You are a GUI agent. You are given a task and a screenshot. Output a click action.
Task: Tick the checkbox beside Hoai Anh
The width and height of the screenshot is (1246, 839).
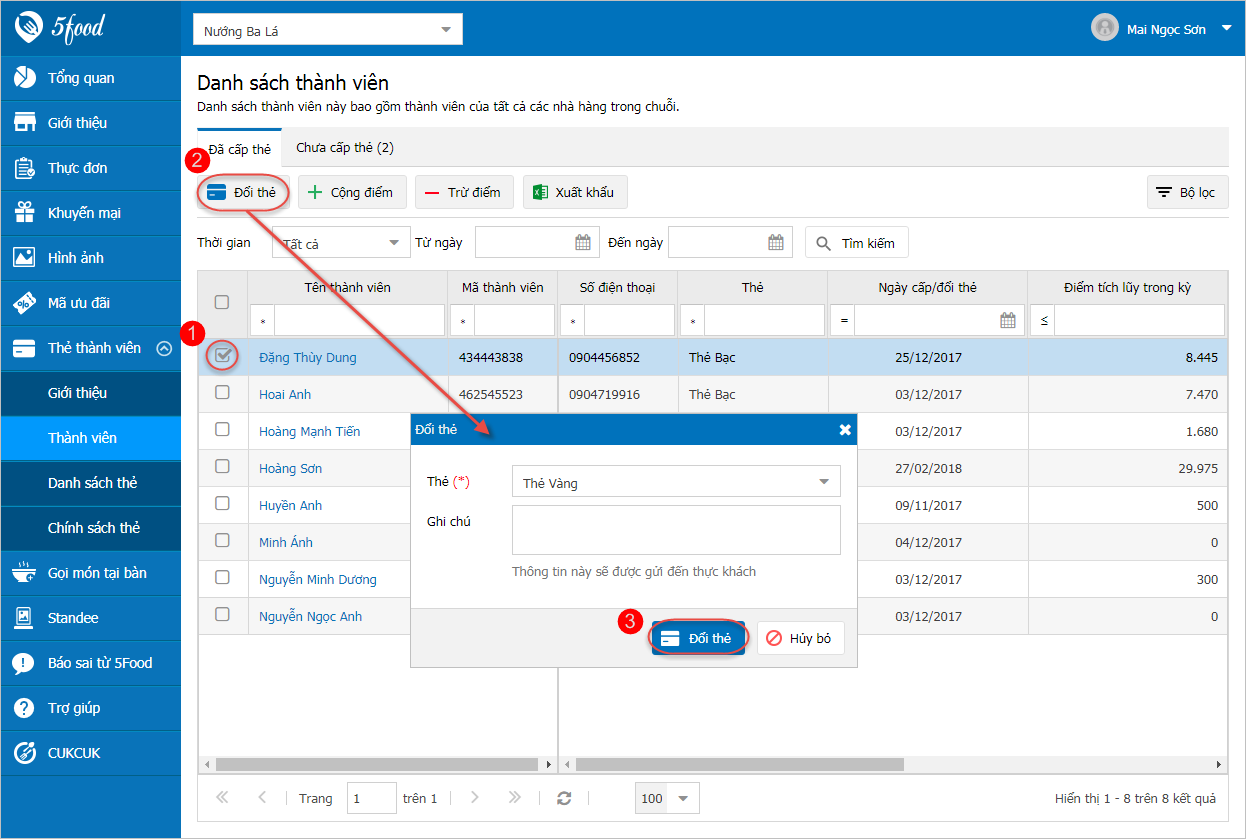(222, 393)
